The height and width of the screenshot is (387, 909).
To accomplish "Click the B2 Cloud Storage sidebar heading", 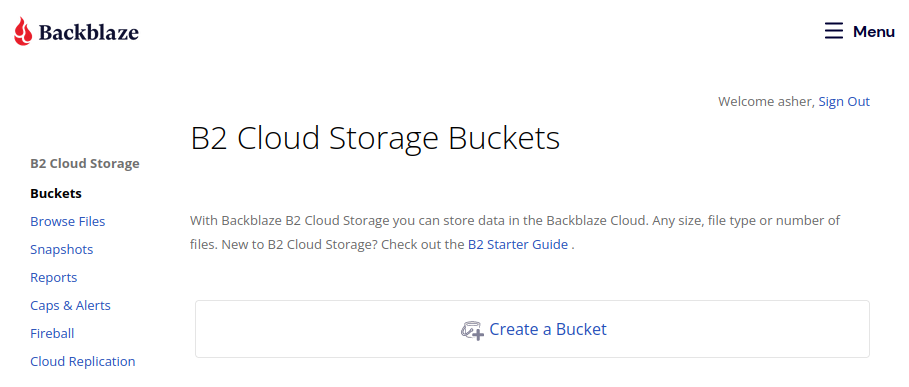I will (85, 163).
